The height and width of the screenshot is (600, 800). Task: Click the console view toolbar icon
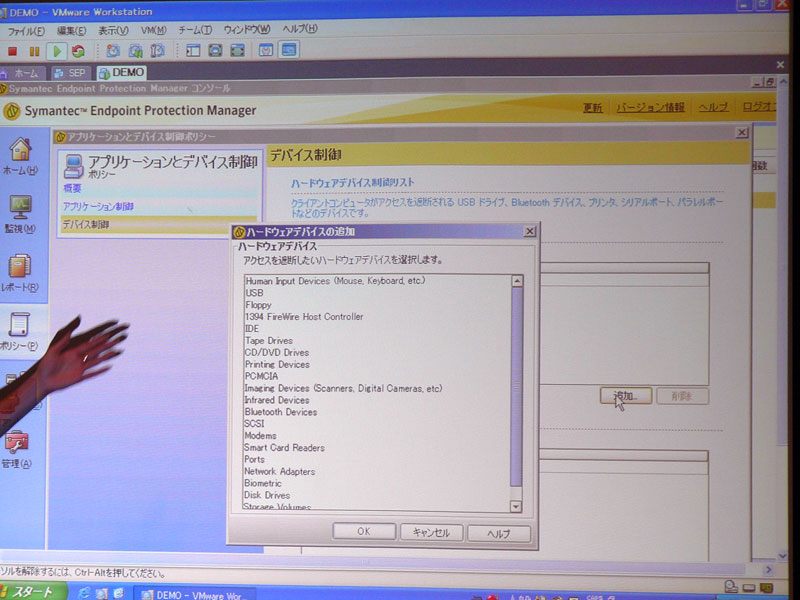tap(289, 49)
